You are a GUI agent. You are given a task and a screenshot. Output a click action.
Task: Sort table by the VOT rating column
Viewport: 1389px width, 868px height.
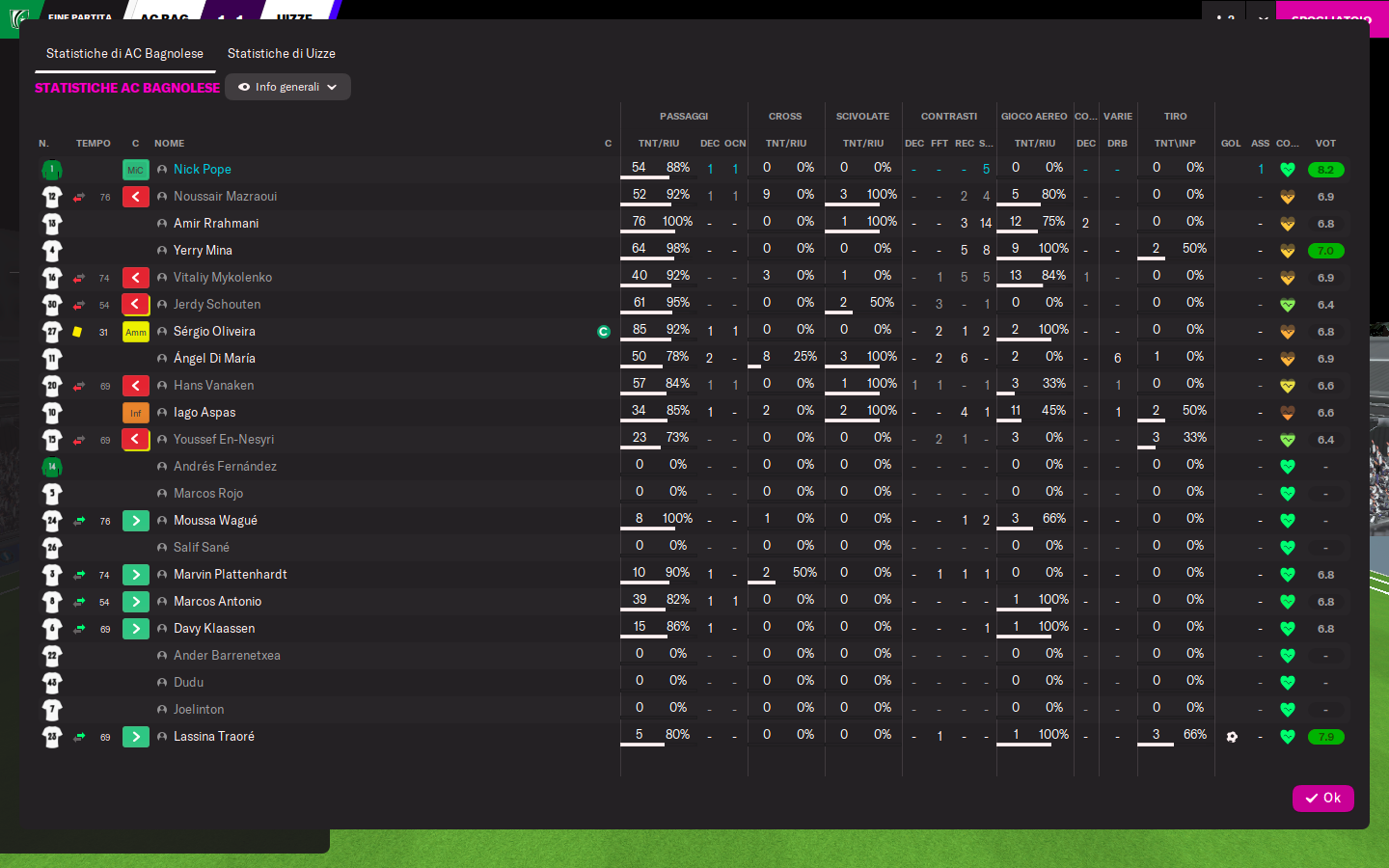[x=1325, y=143]
